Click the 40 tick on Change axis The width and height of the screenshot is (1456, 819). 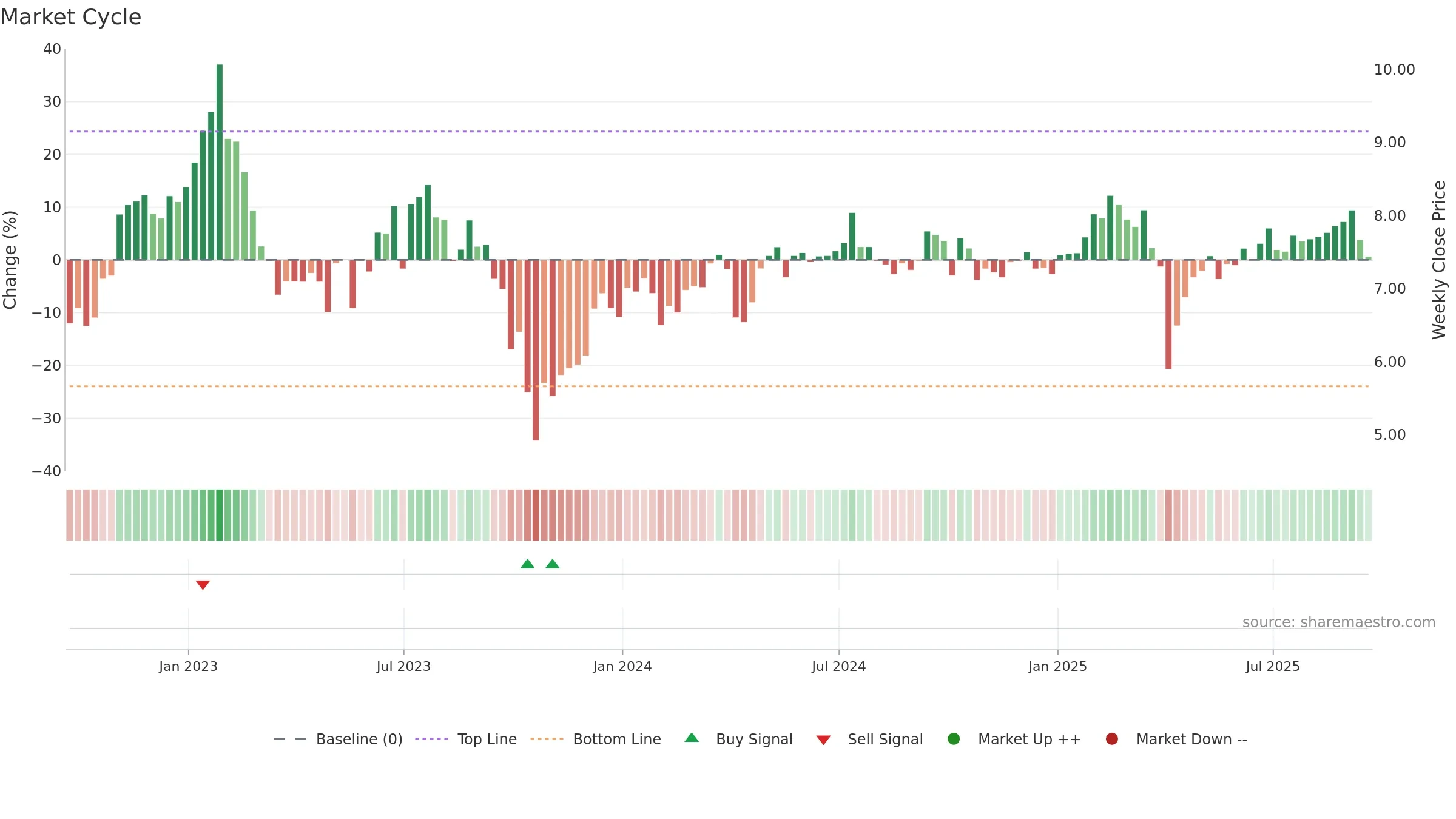click(x=52, y=49)
